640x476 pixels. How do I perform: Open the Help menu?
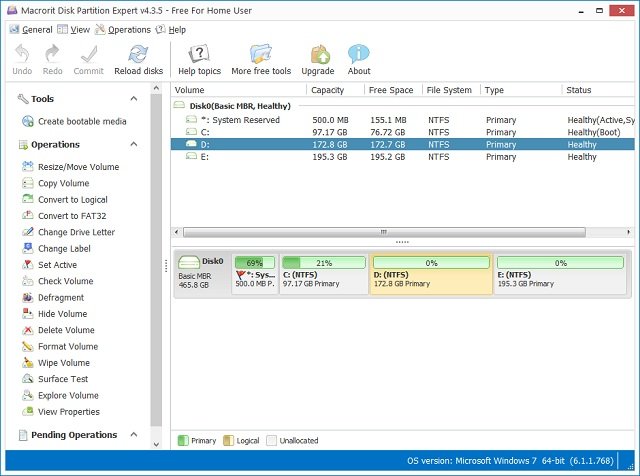point(171,30)
